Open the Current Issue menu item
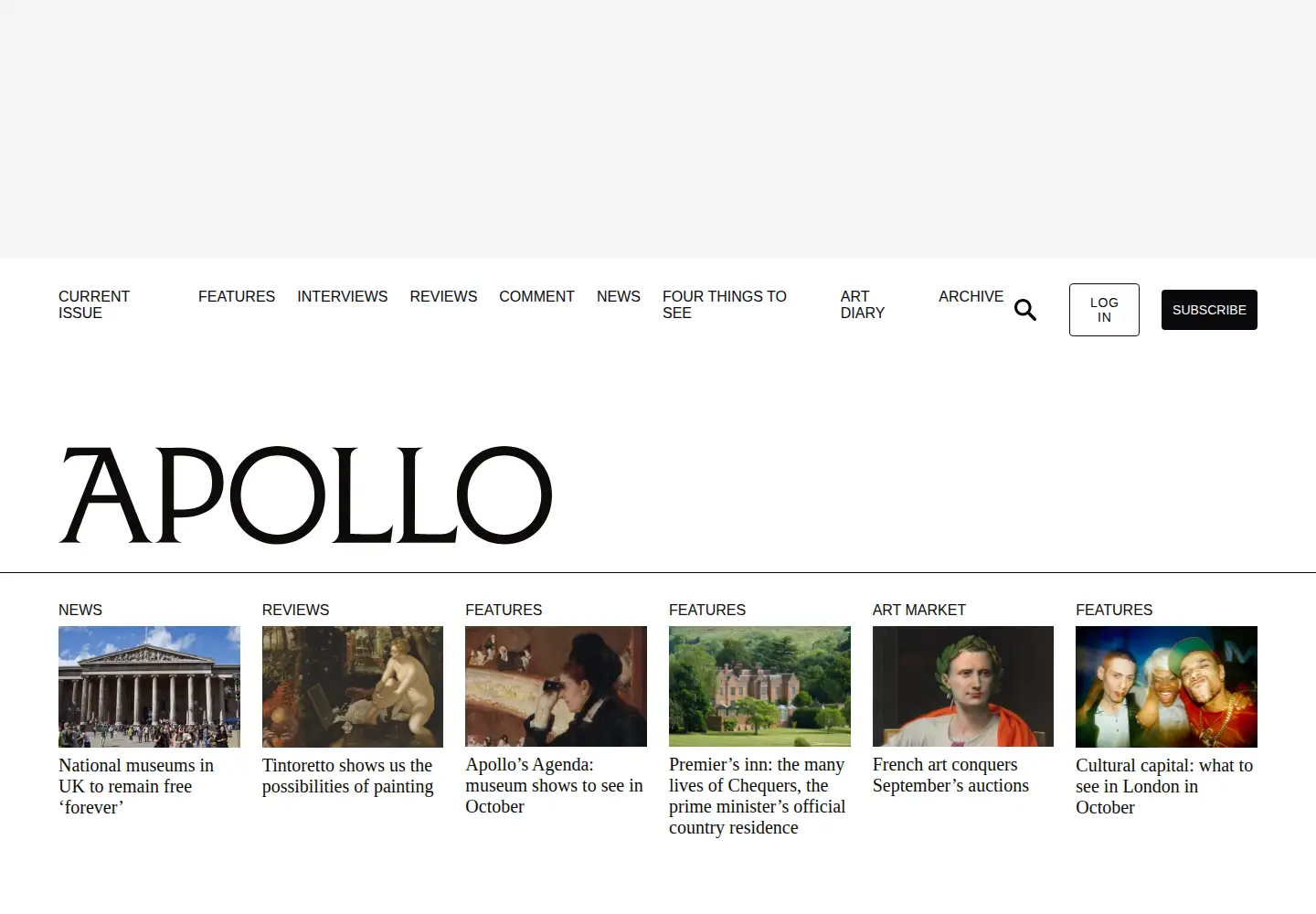This screenshot has width=1316, height=914. point(94,304)
